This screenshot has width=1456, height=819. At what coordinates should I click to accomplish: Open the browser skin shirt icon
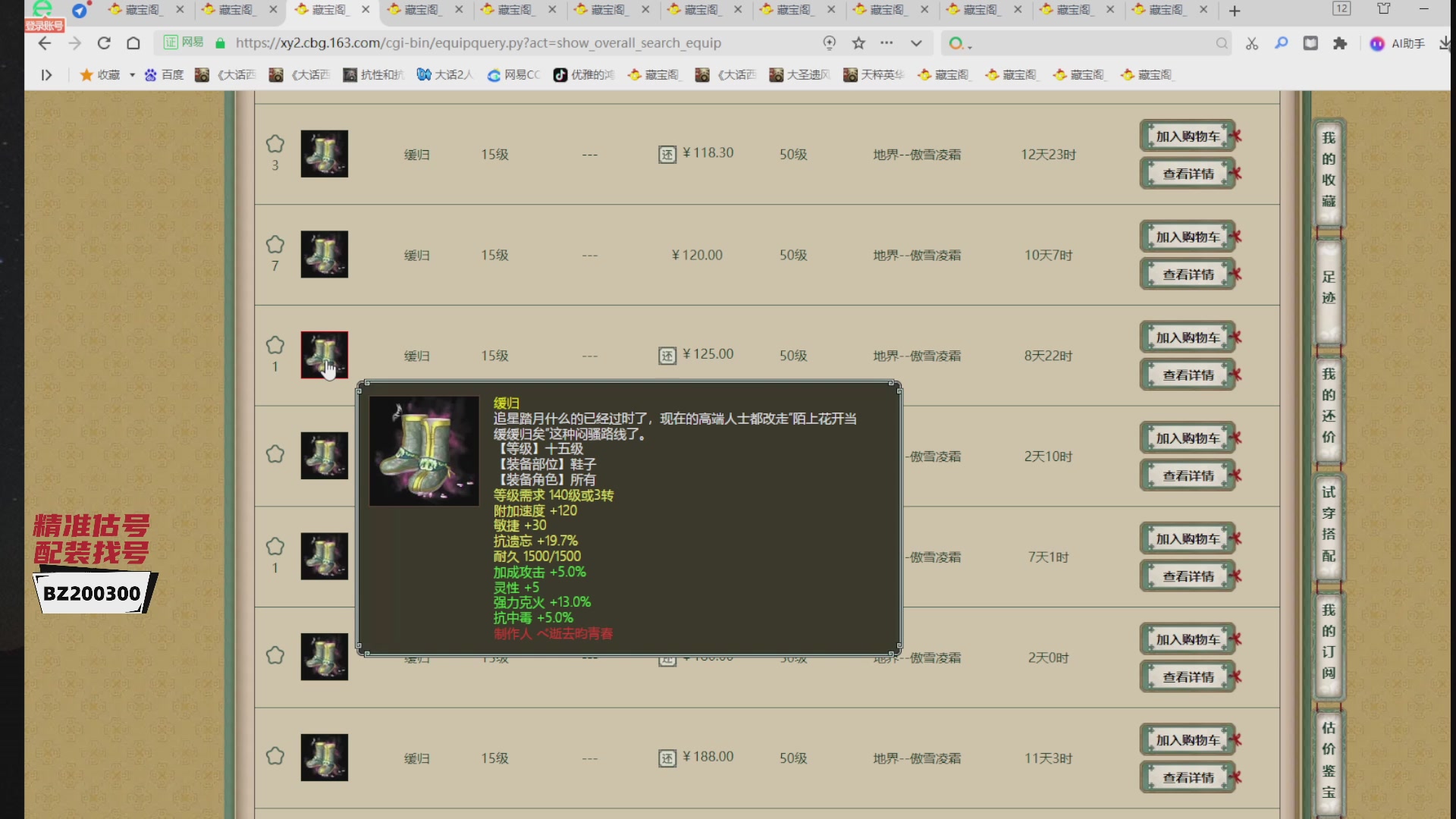pyautogui.click(x=1384, y=9)
